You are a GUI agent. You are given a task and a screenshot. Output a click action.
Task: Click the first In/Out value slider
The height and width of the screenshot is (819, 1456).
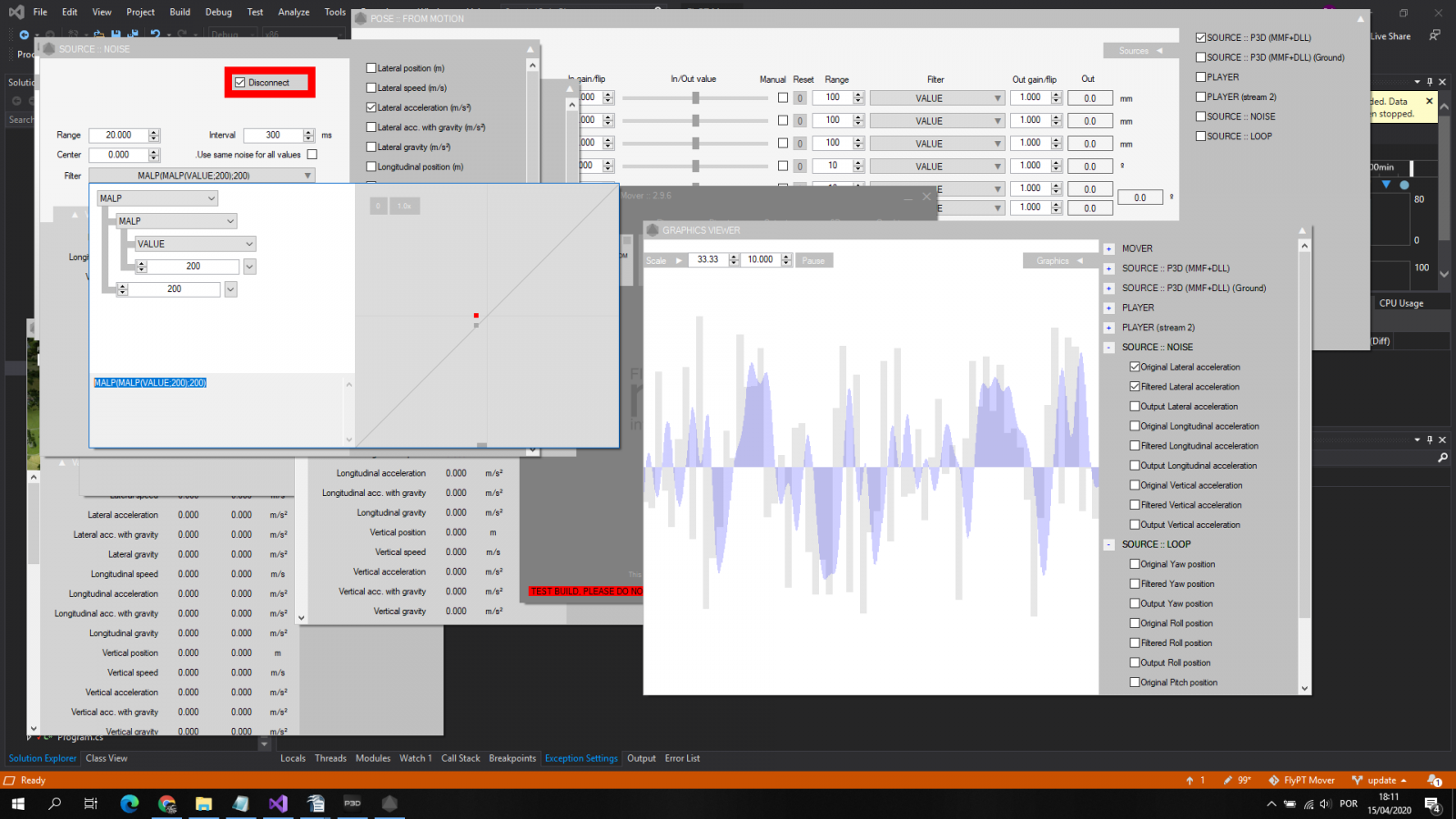point(695,98)
